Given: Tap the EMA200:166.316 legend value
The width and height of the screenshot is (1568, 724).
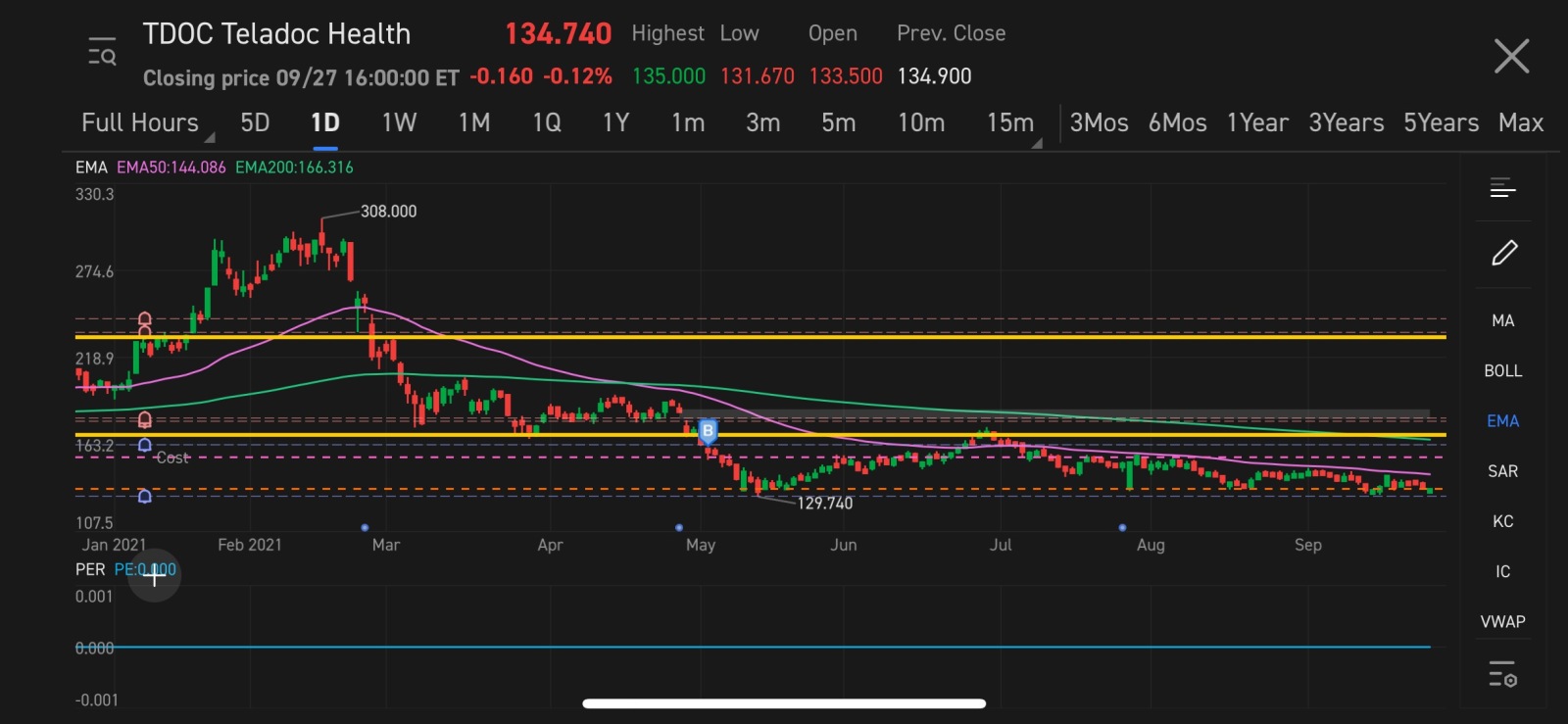Looking at the screenshot, I should point(294,168).
